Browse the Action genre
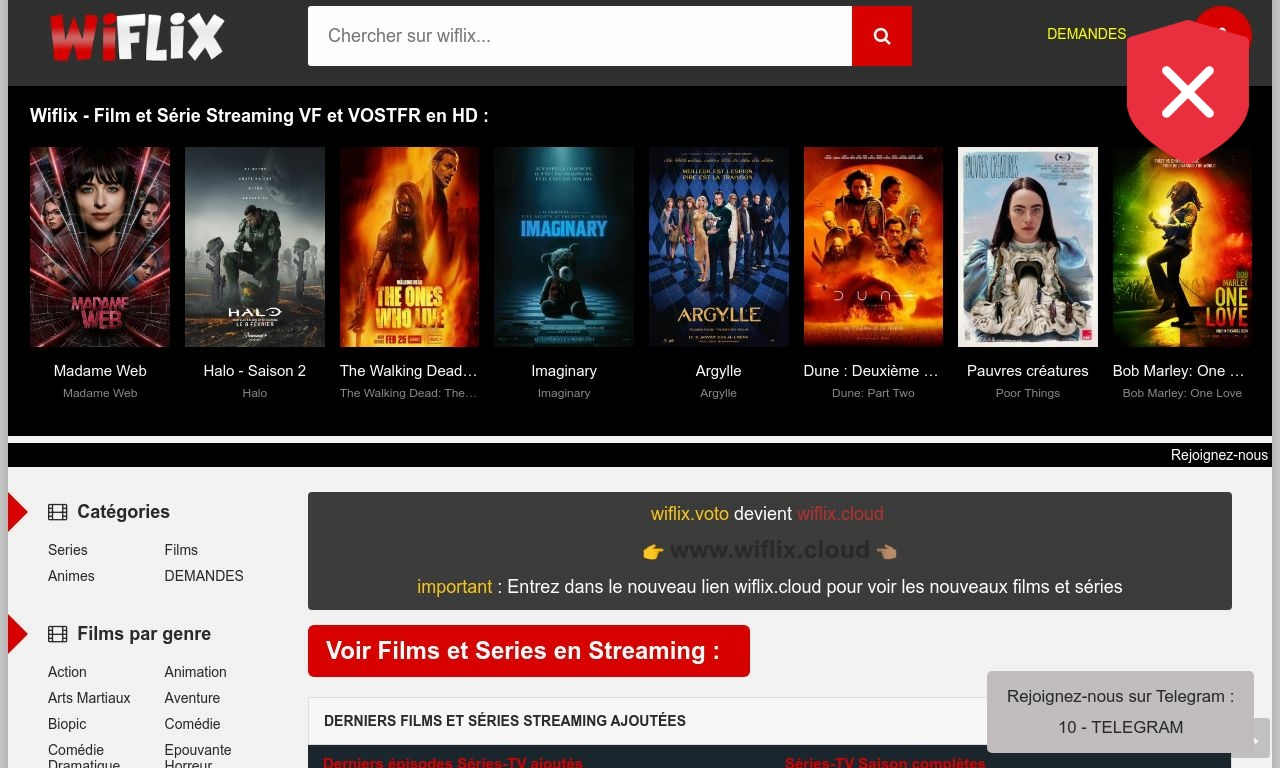 67,672
